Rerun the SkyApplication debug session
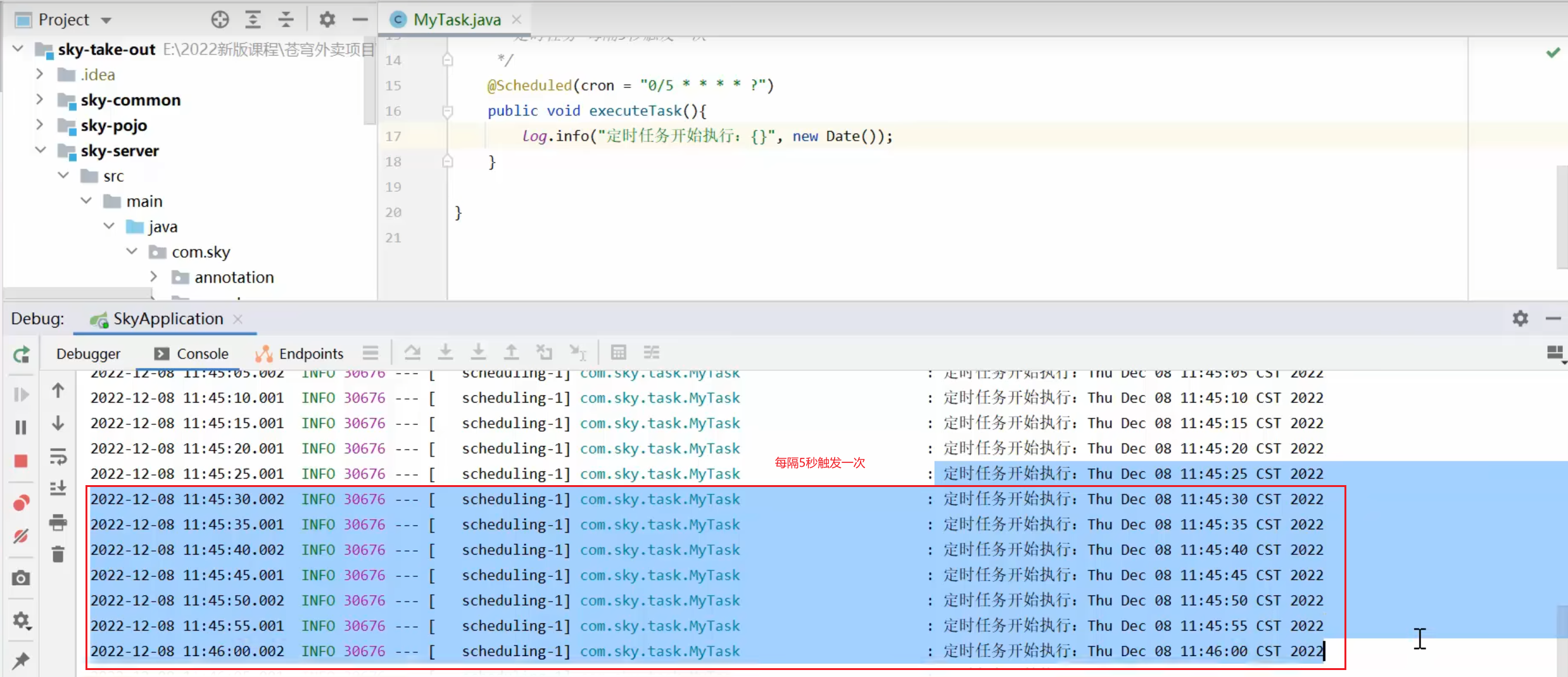The image size is (1568, 677). pyautogui.click(x=21, y=355)
